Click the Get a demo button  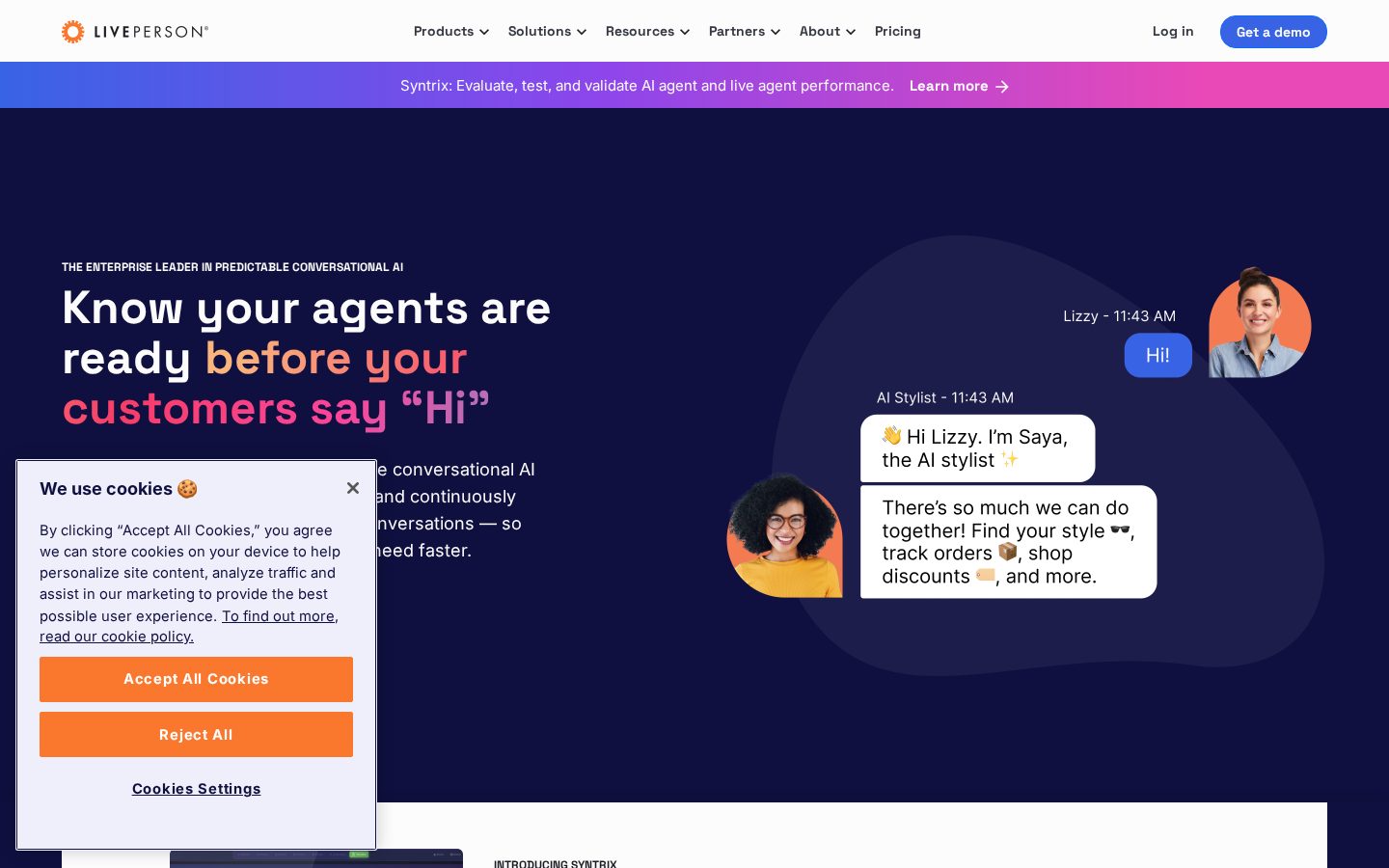1273,32
